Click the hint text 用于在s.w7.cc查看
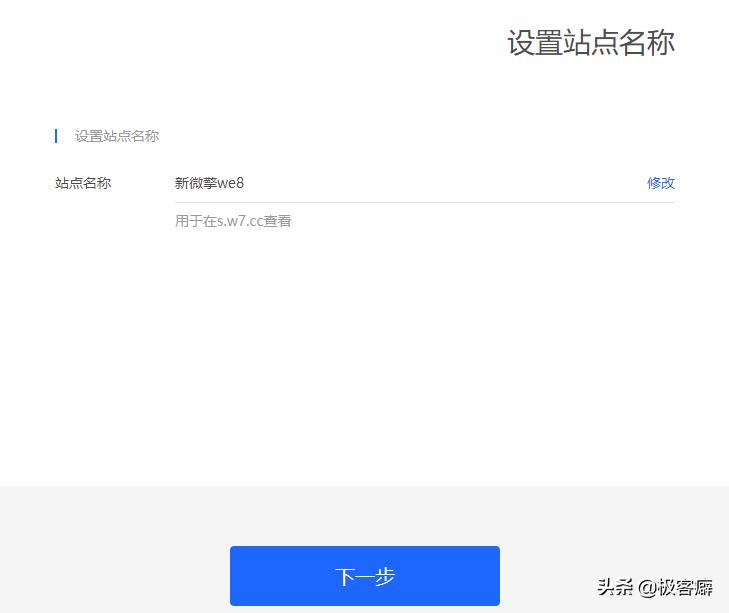 233,221
